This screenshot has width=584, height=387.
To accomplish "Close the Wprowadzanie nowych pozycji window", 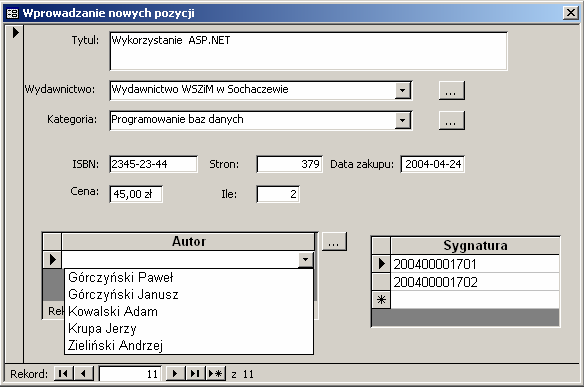I will click(x=571, y=13).
